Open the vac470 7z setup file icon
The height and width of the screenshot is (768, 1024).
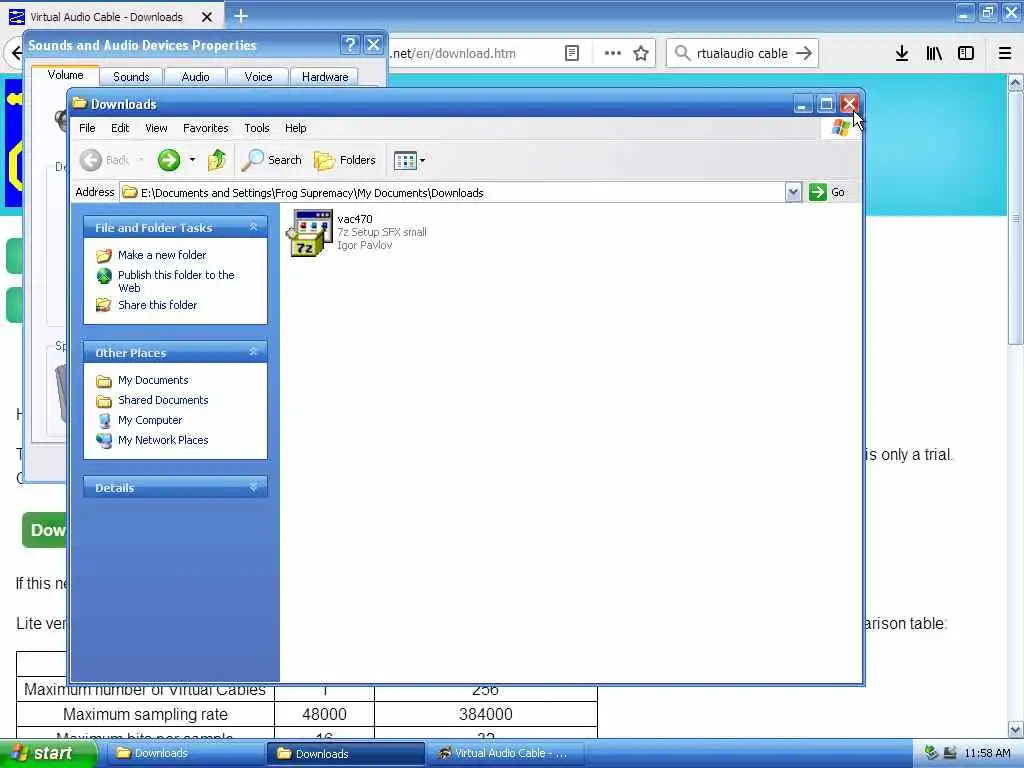click(x=309, y=232)
